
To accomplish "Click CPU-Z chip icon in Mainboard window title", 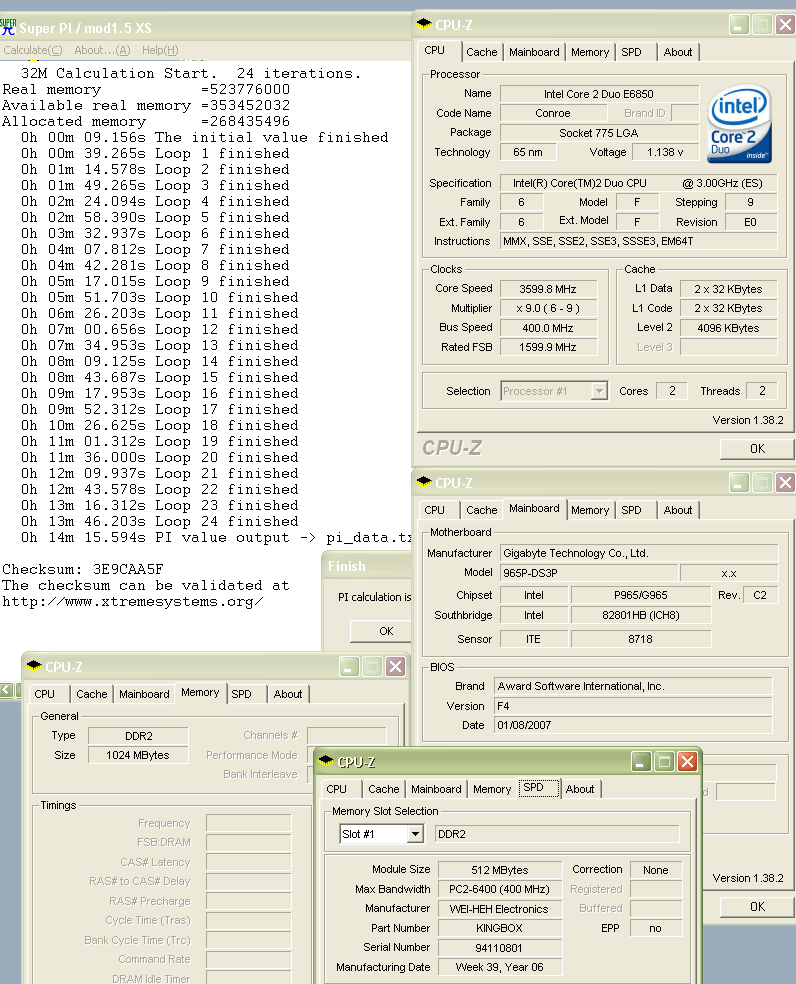I will [x=424, y=482].
